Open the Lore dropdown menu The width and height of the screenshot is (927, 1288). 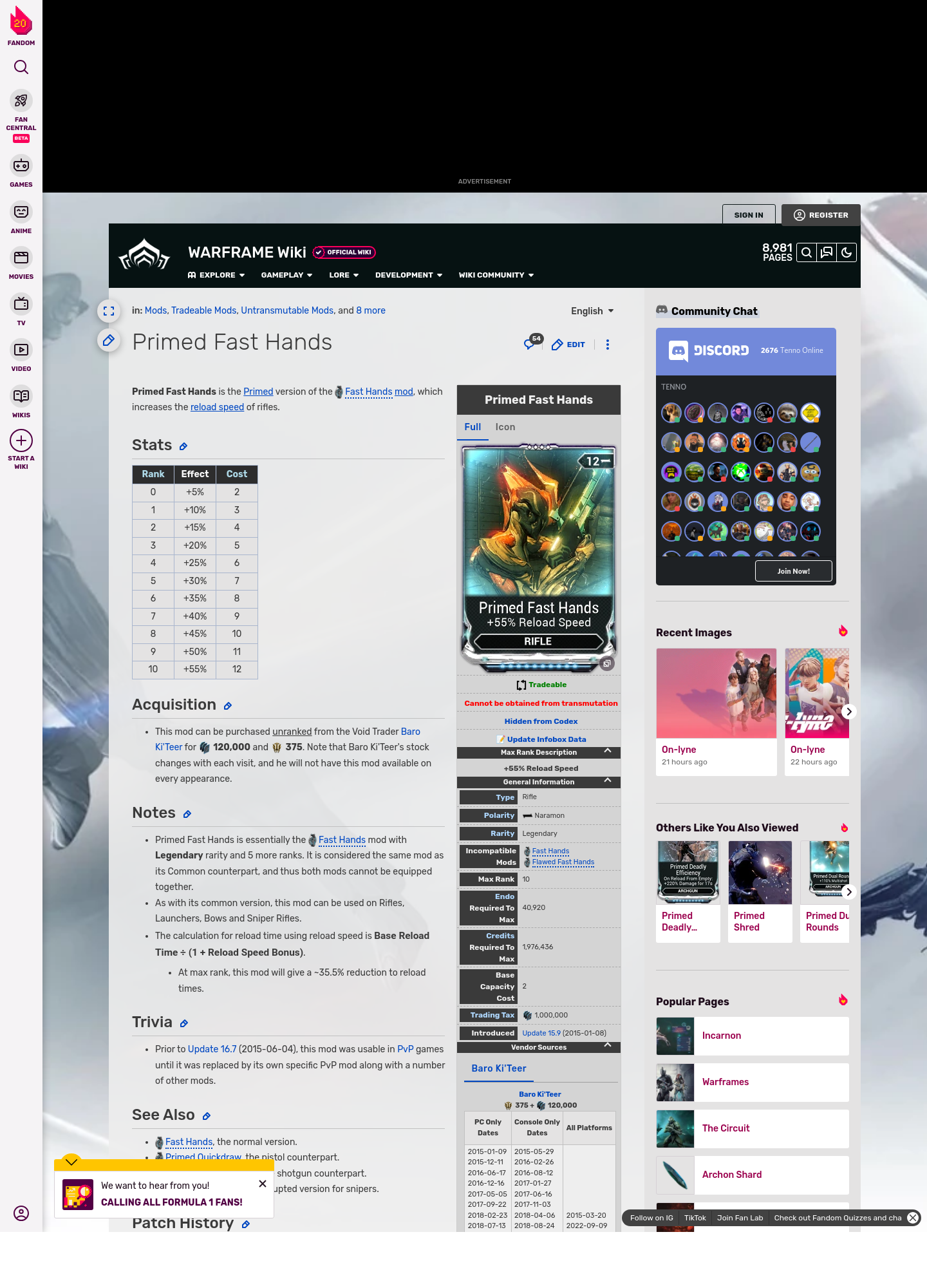344,275
